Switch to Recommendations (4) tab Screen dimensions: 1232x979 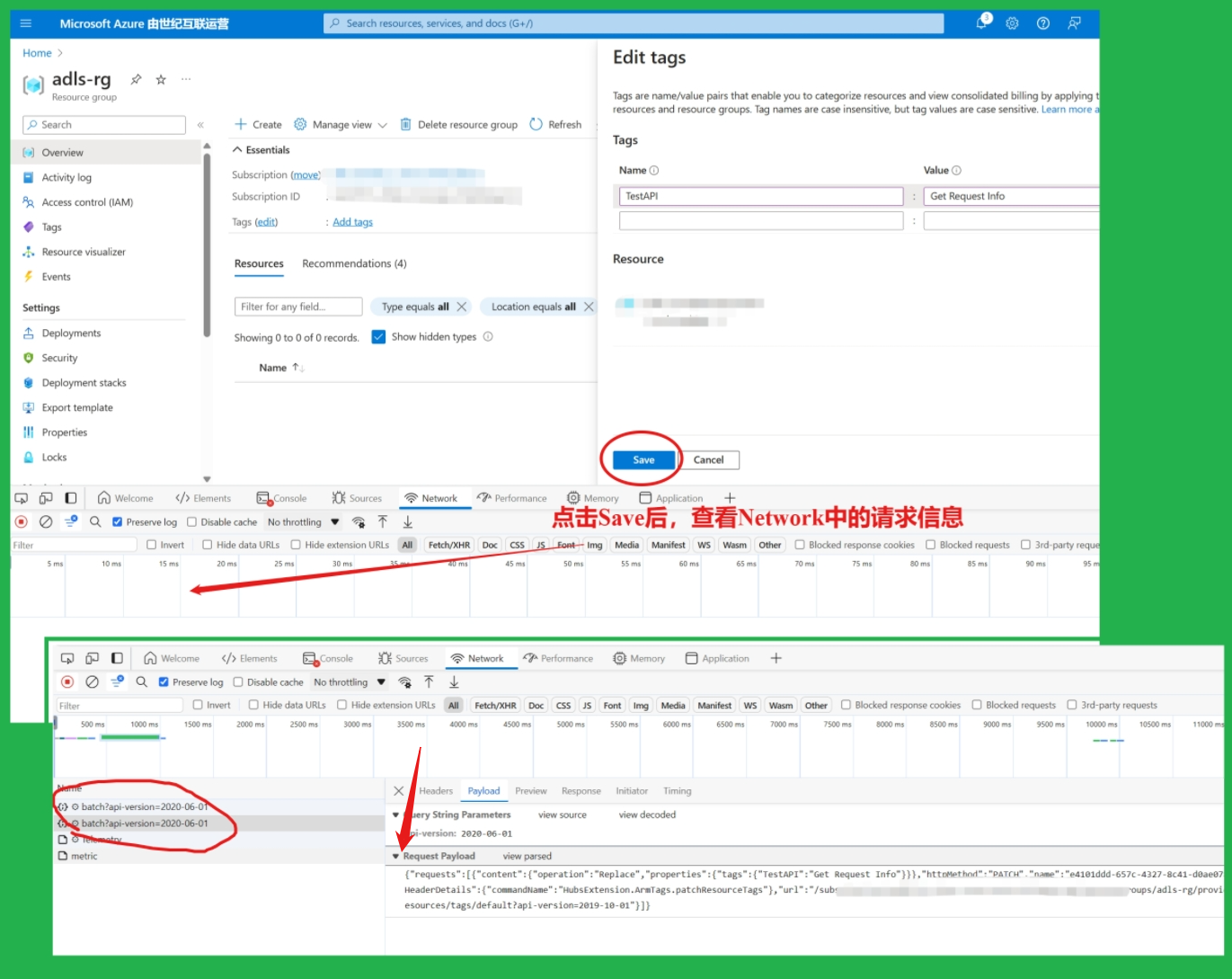(x=354, y=263)
